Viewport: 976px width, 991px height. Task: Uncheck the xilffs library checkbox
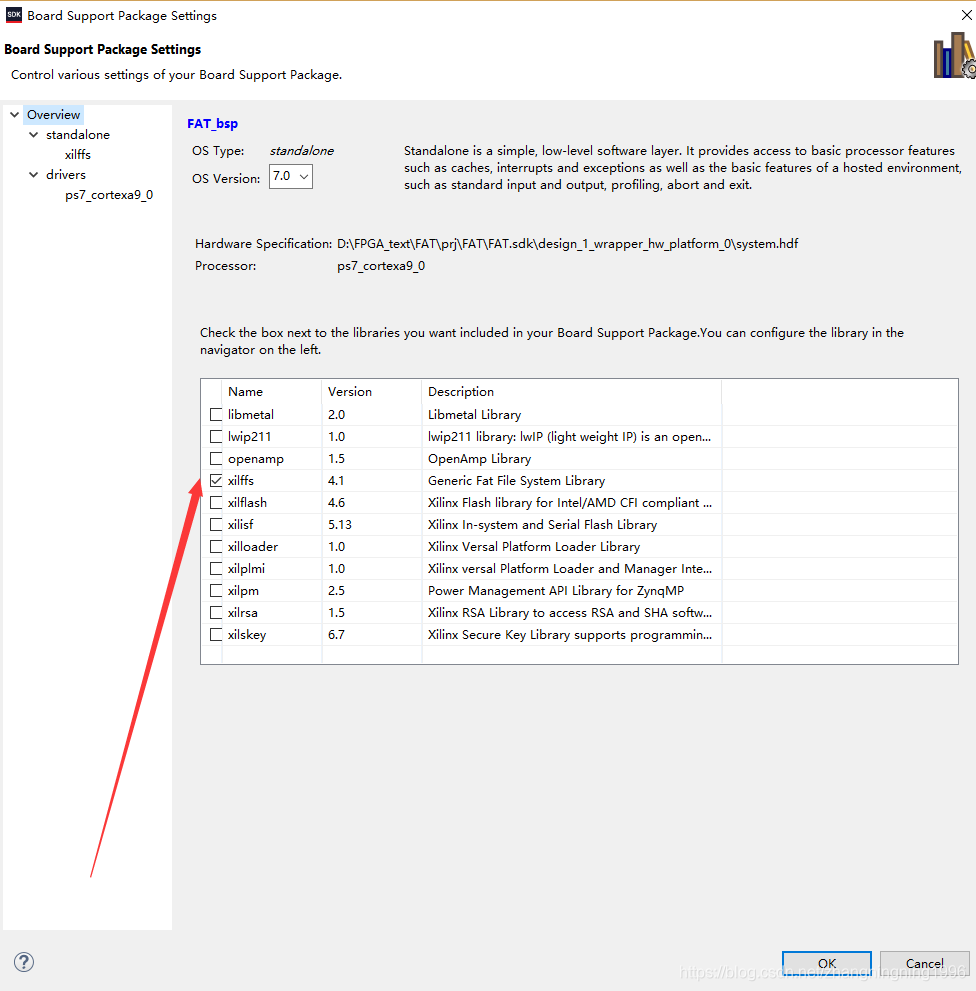pyautogui.click(x=216, y=480)
